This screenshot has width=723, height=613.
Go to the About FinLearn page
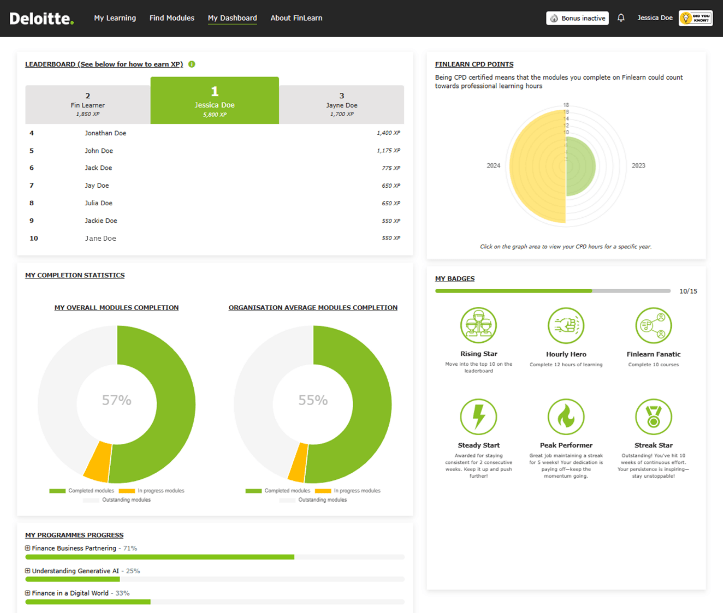click(x=295, y=18)
